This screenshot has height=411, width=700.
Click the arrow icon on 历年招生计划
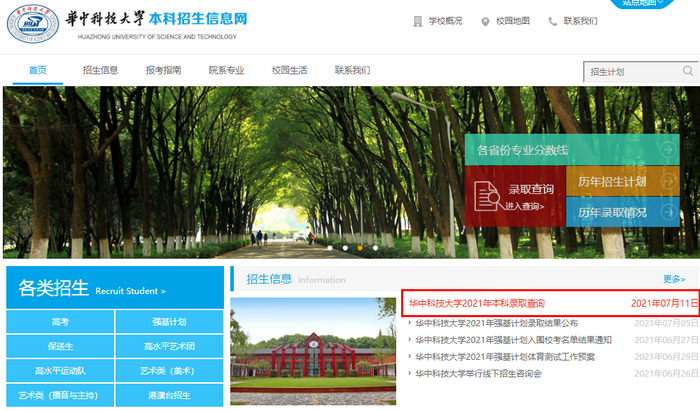click(x=668, y=181)
